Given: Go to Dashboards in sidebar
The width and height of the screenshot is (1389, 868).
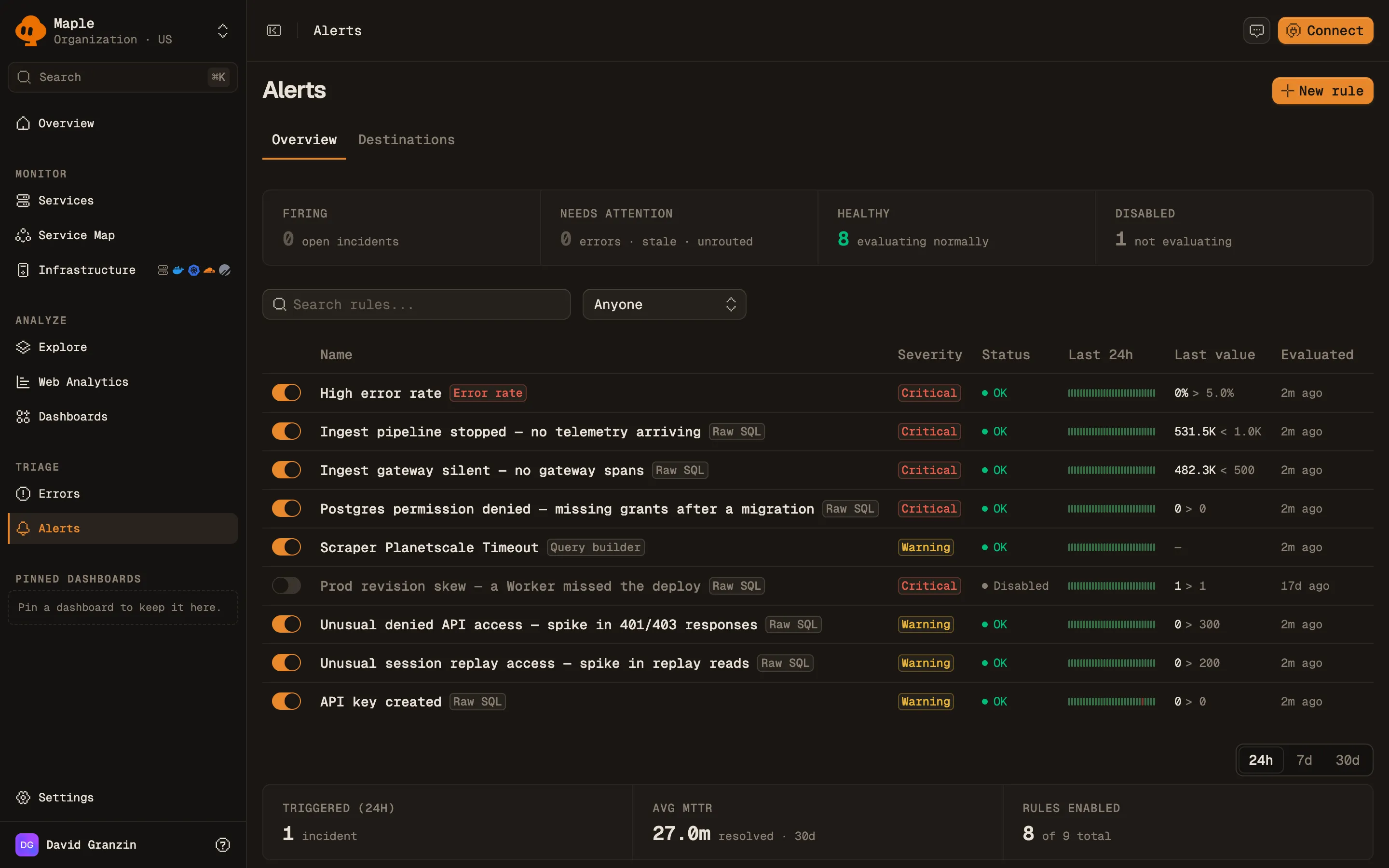Looking at the screenshot, I should (x=123, y=417).
